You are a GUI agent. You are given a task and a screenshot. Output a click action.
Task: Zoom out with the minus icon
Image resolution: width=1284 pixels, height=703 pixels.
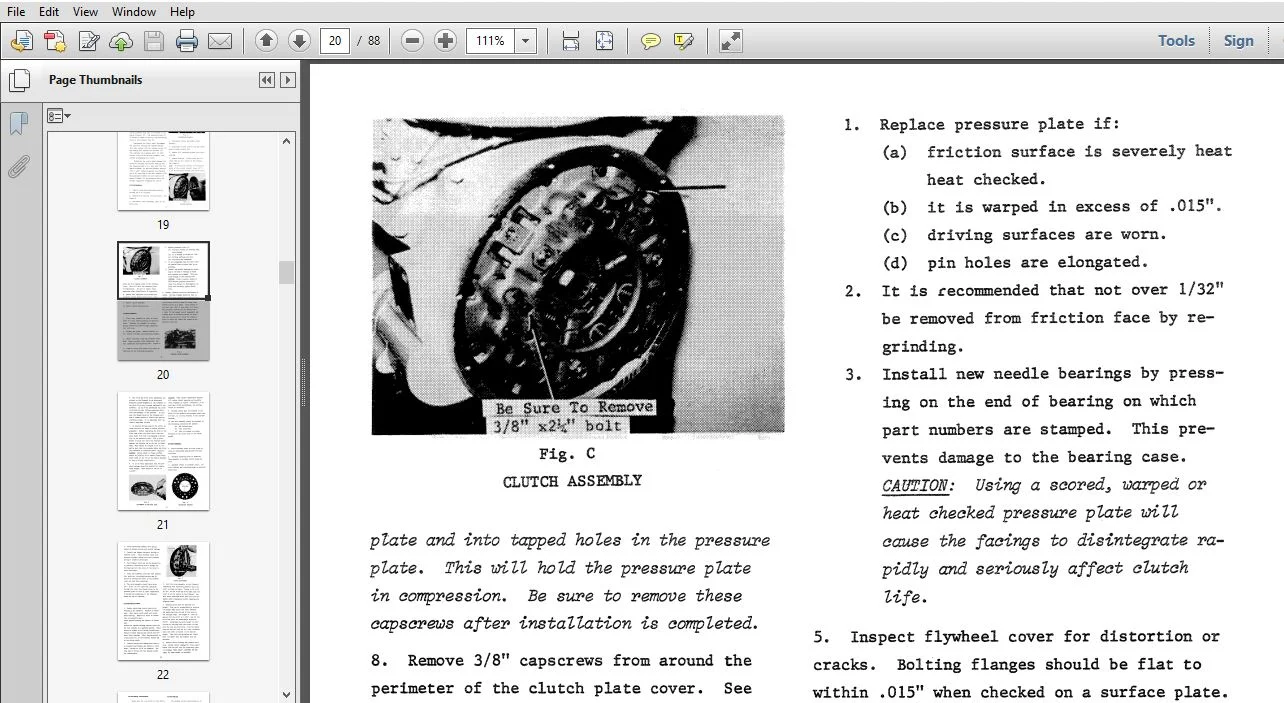(x=412, y=41)
